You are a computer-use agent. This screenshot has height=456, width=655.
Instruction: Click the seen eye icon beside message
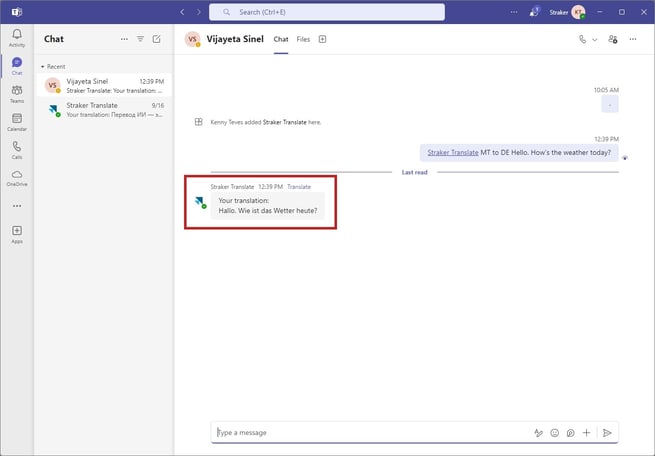pos(625,158)
